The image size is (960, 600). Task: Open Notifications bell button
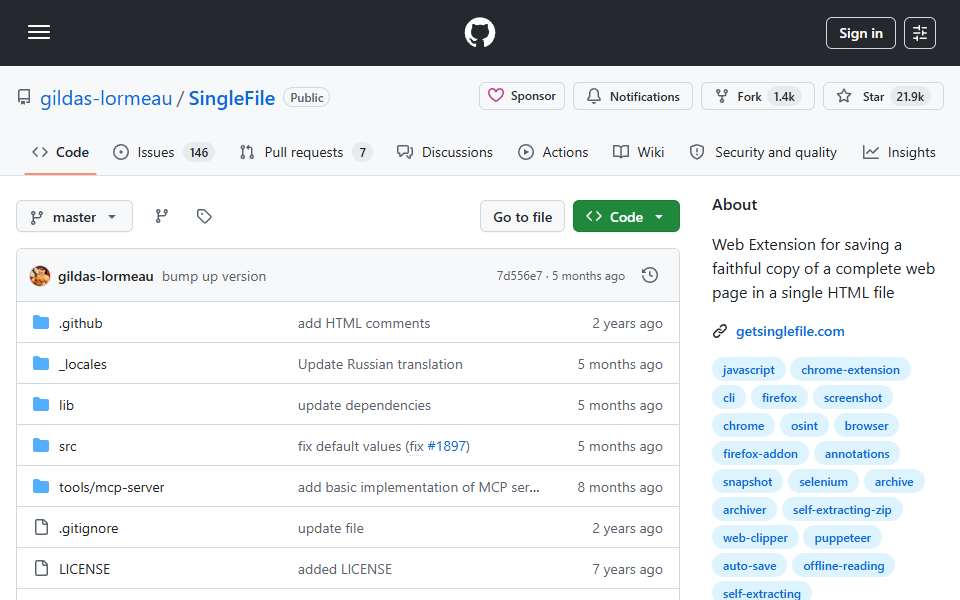pos(632,96)
